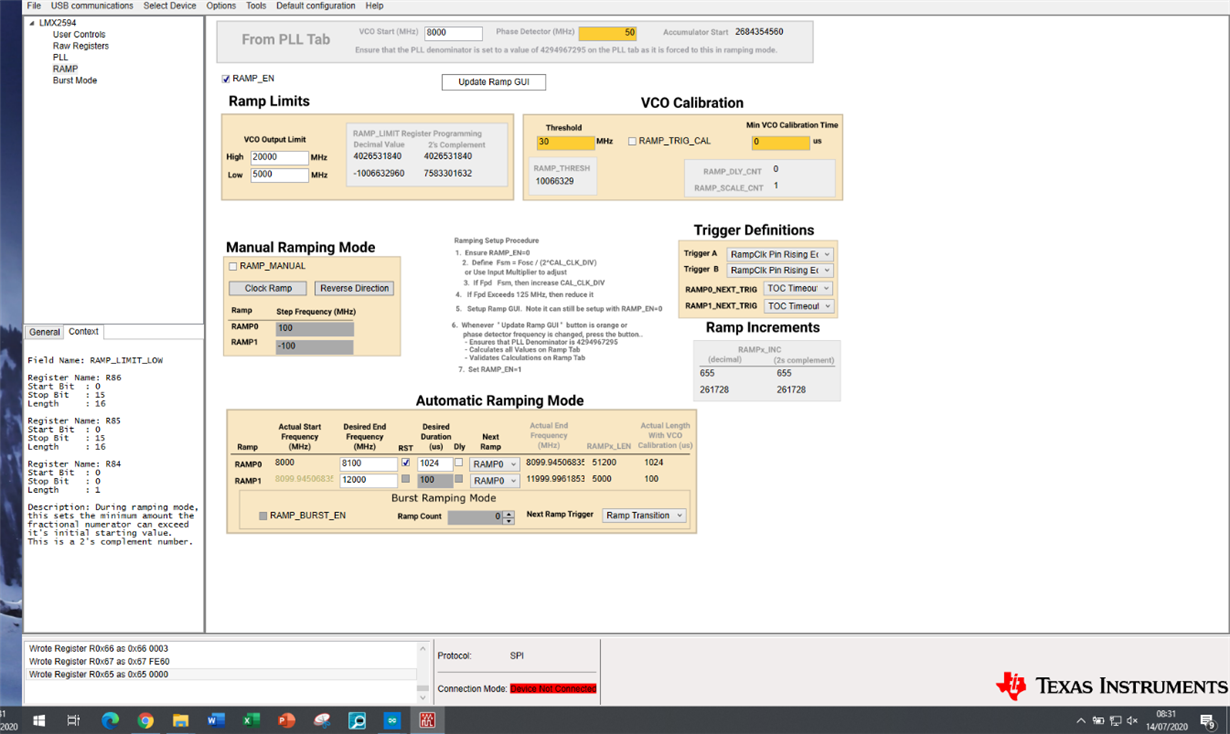The width and height of the screenshot is (1230, 734).
Task: Click RAMP1 Desired End Frequency field
Action: [369, 481]
